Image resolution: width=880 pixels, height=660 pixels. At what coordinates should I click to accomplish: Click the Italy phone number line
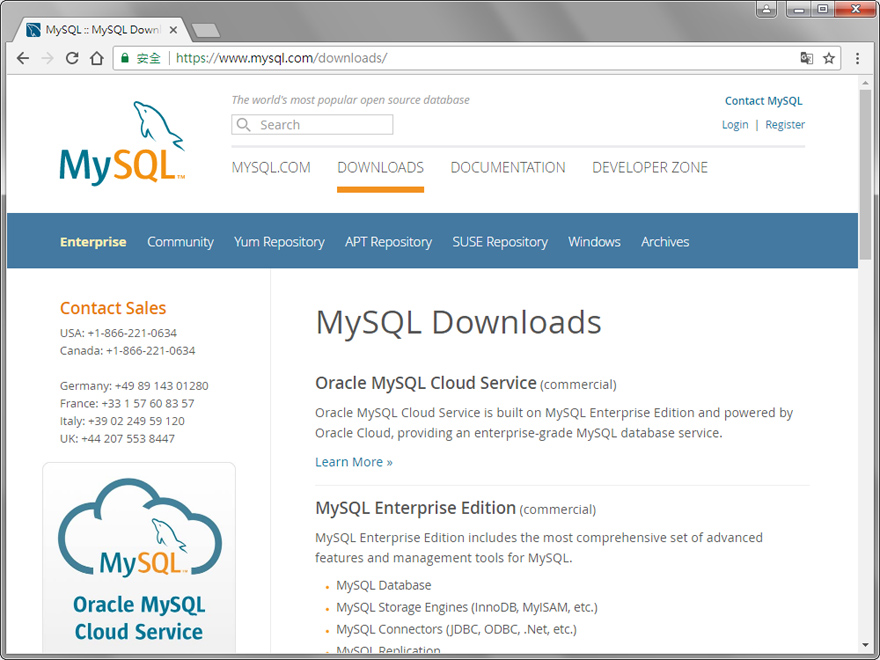point(122,421)
